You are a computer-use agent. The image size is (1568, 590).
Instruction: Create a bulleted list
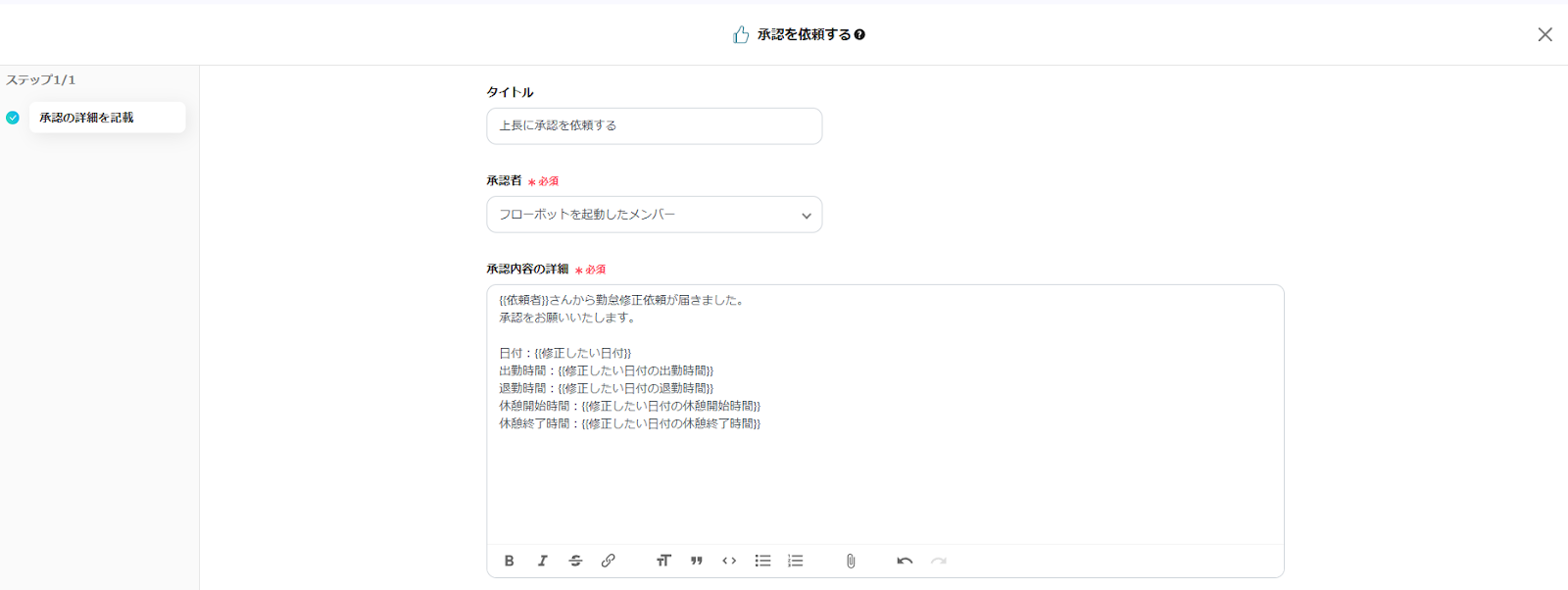pos(762,561)
